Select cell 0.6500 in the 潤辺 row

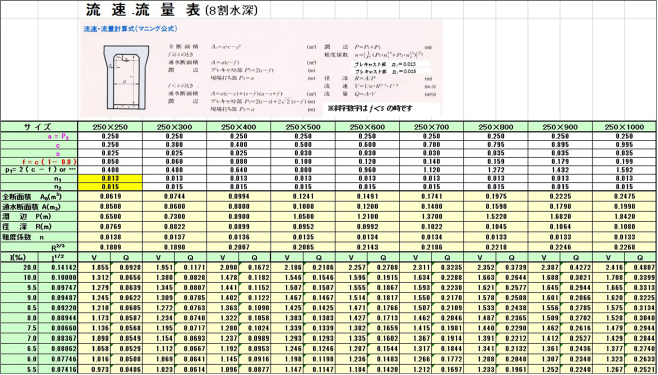[110, 216]
